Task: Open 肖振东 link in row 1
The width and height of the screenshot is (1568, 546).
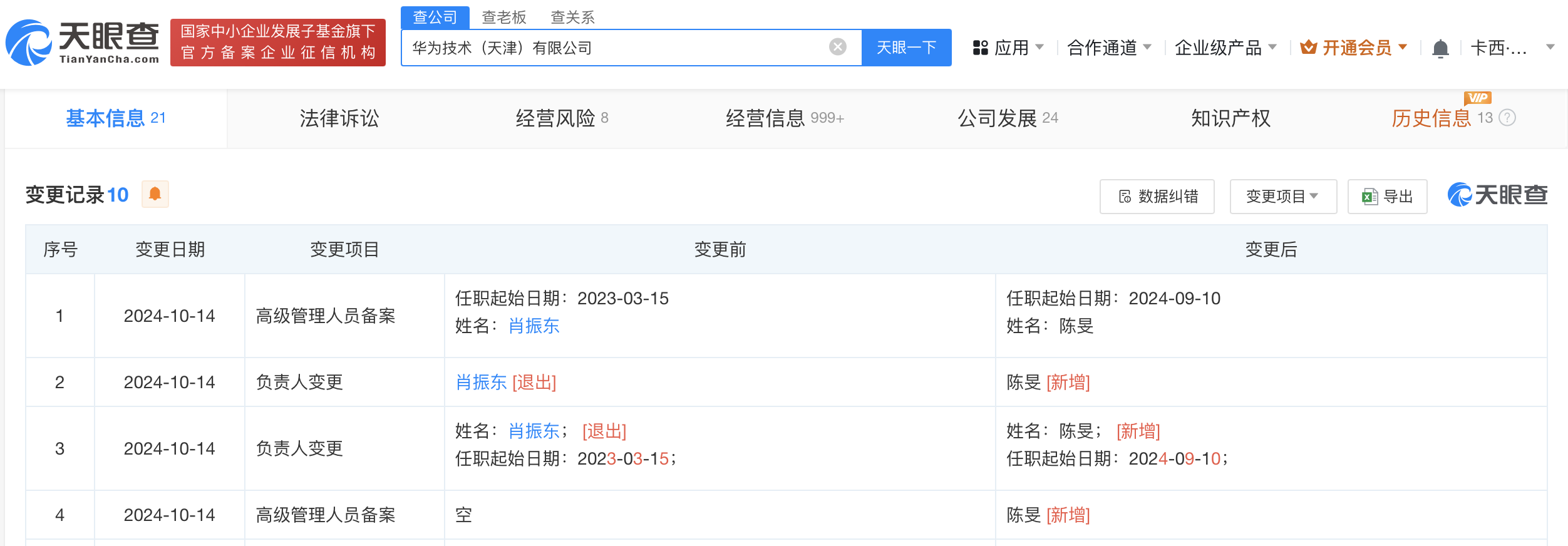Action: (534, 326)
